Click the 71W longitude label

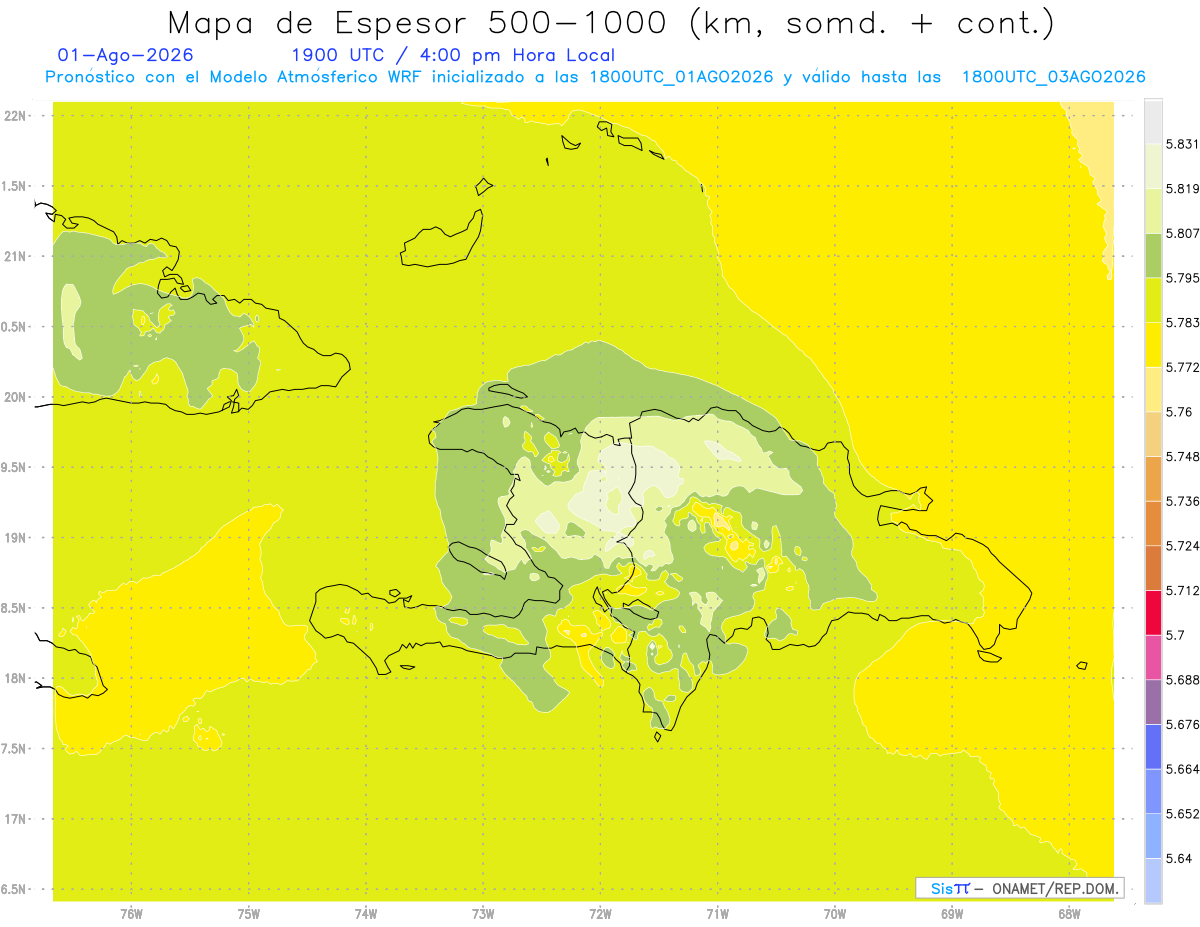click(717, 913)
